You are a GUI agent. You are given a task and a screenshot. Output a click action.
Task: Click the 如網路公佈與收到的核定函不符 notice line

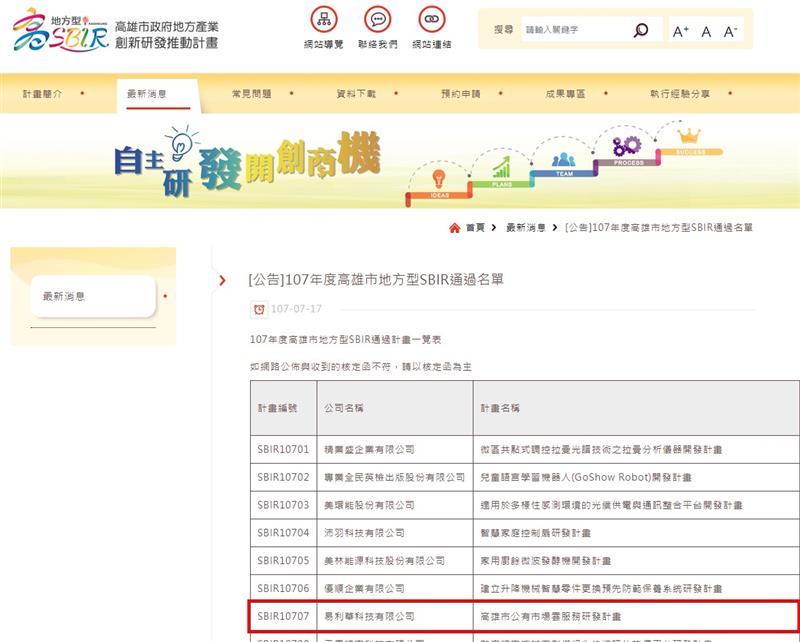click(x=361, y=367)
